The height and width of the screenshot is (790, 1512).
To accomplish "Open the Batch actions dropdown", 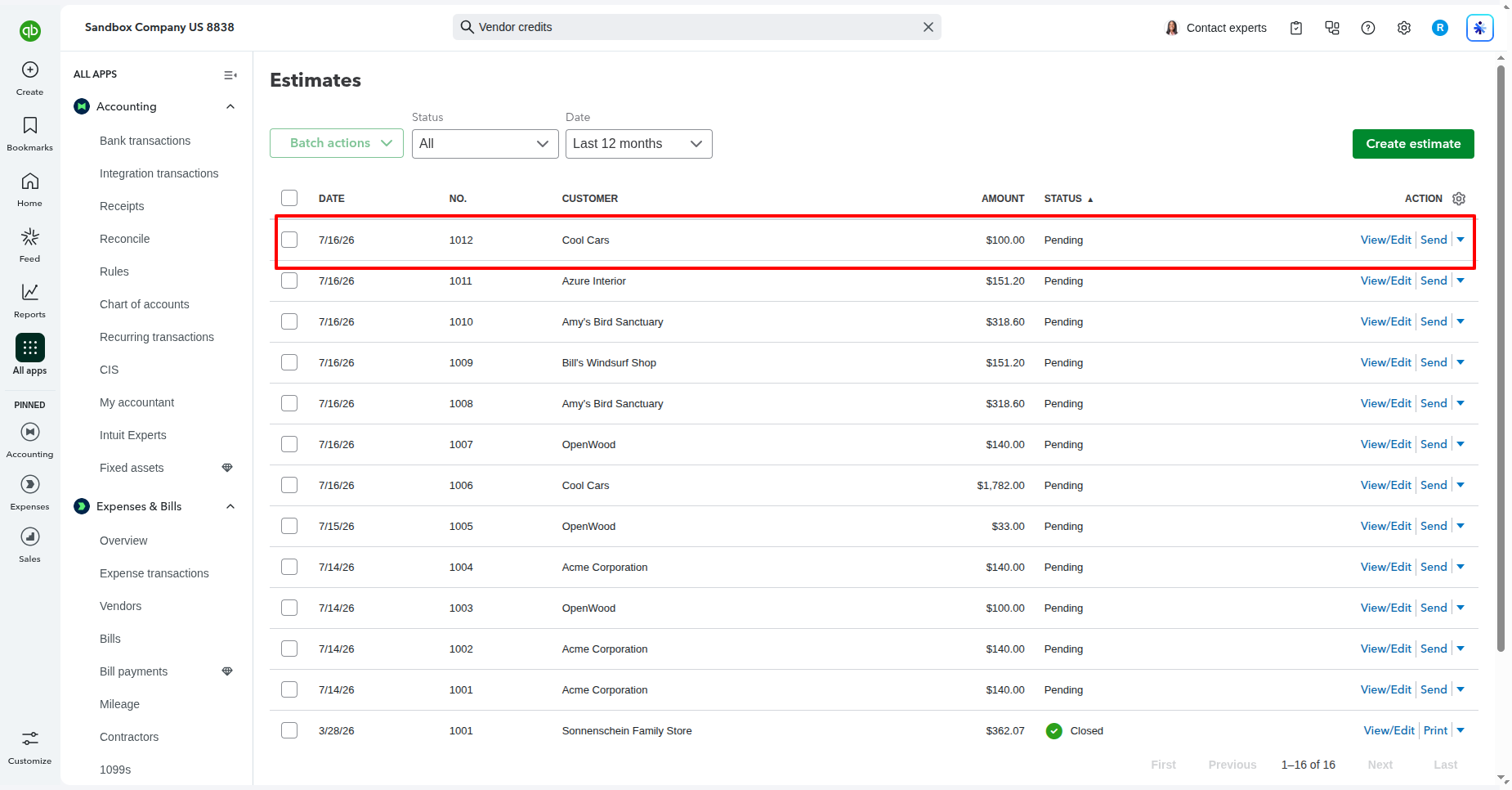I will click(337, 143).
